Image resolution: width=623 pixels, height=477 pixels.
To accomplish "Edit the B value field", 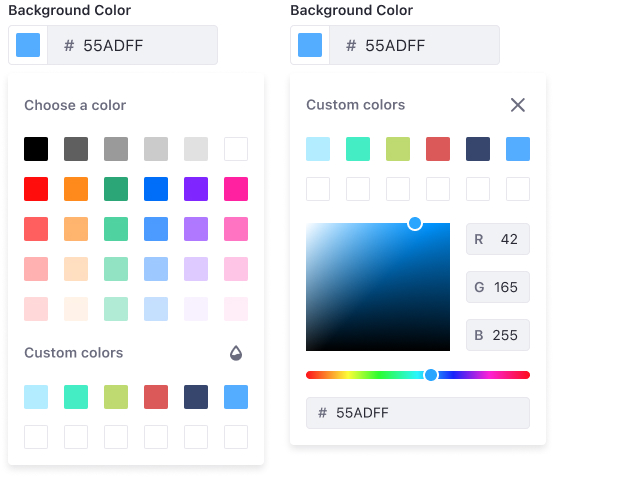I will point(498,335).
